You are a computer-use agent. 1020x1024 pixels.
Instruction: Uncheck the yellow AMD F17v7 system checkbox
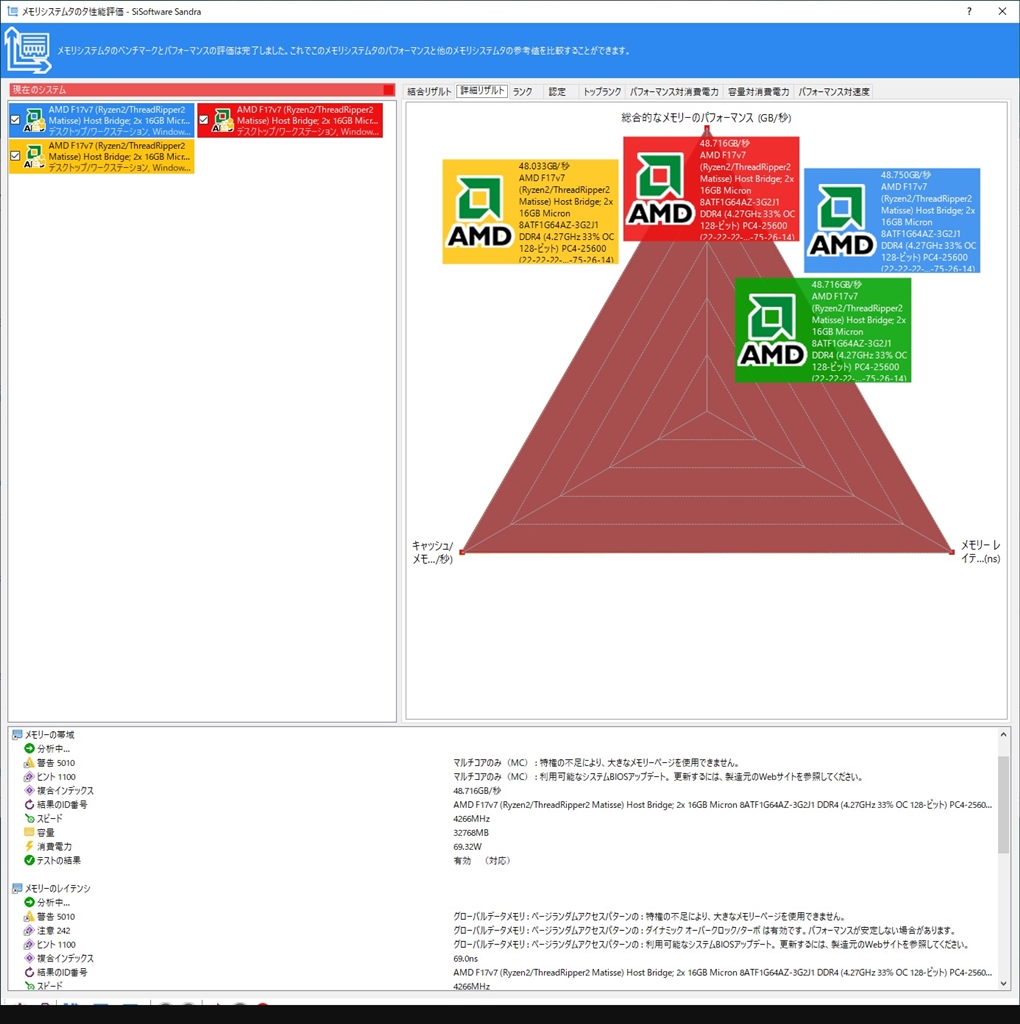coord(15,156)
